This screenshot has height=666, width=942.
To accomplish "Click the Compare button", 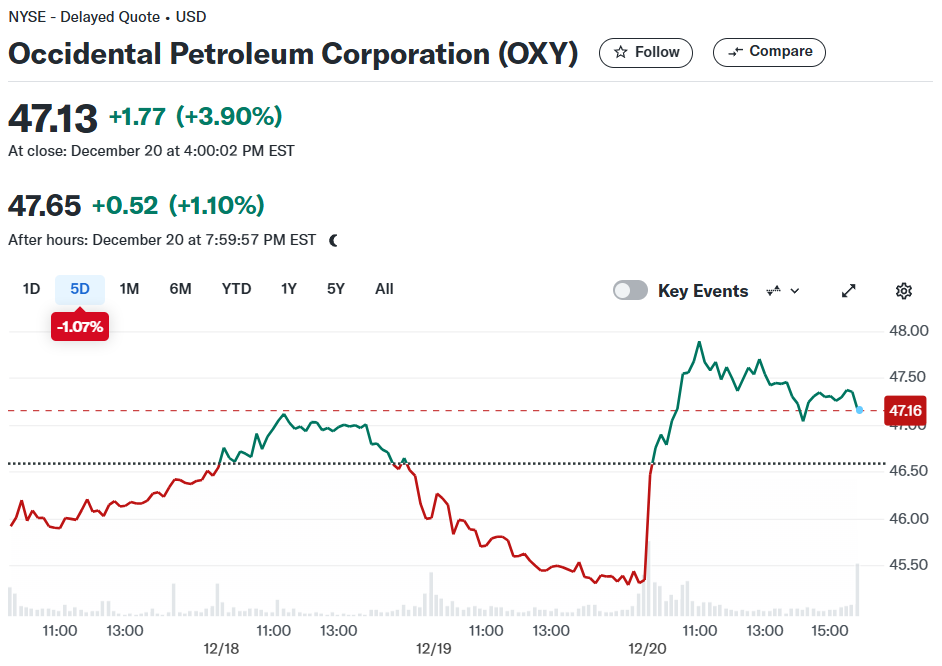I will tap(769, 52).
